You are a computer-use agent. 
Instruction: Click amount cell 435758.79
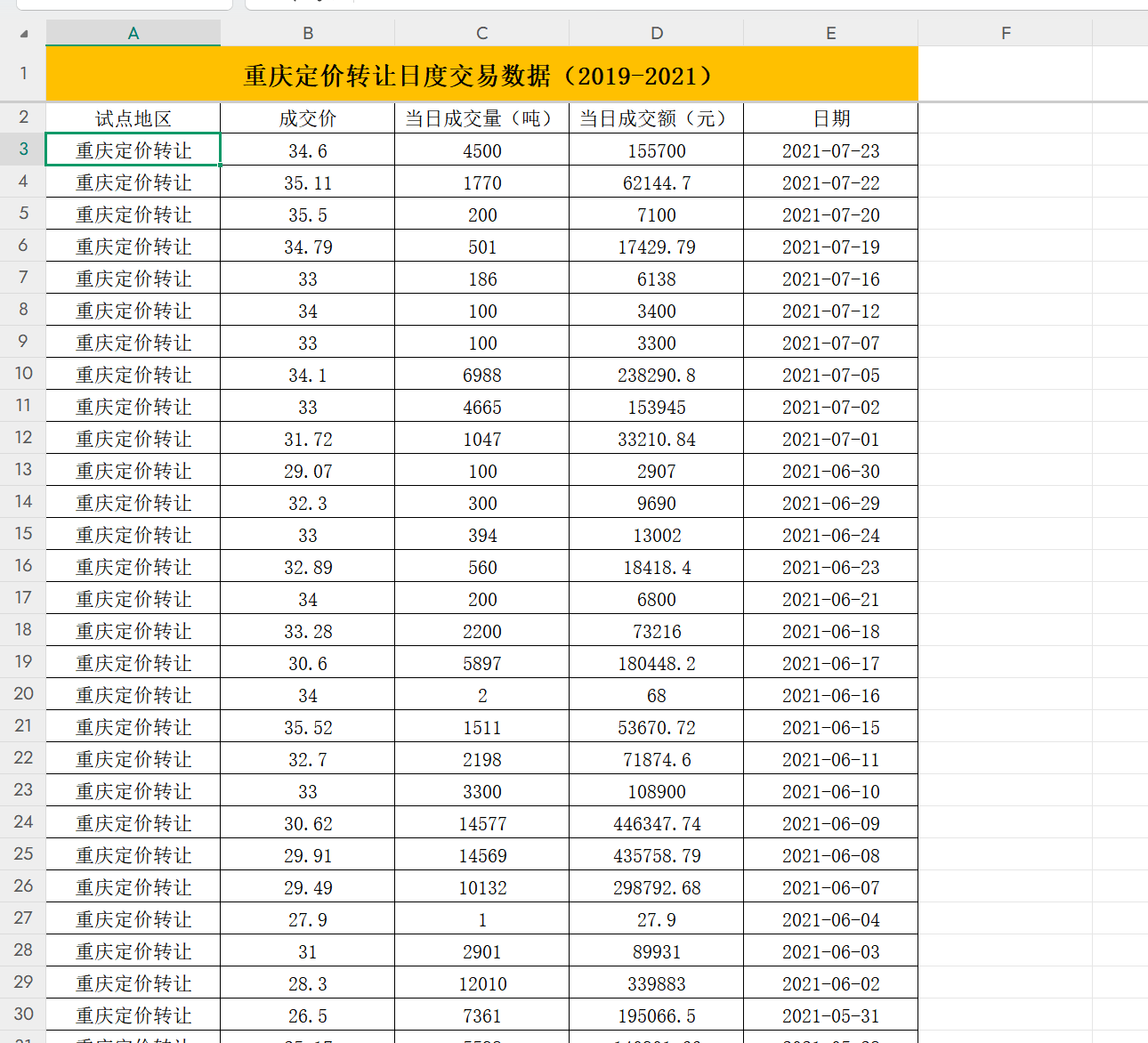click(657, 855)
